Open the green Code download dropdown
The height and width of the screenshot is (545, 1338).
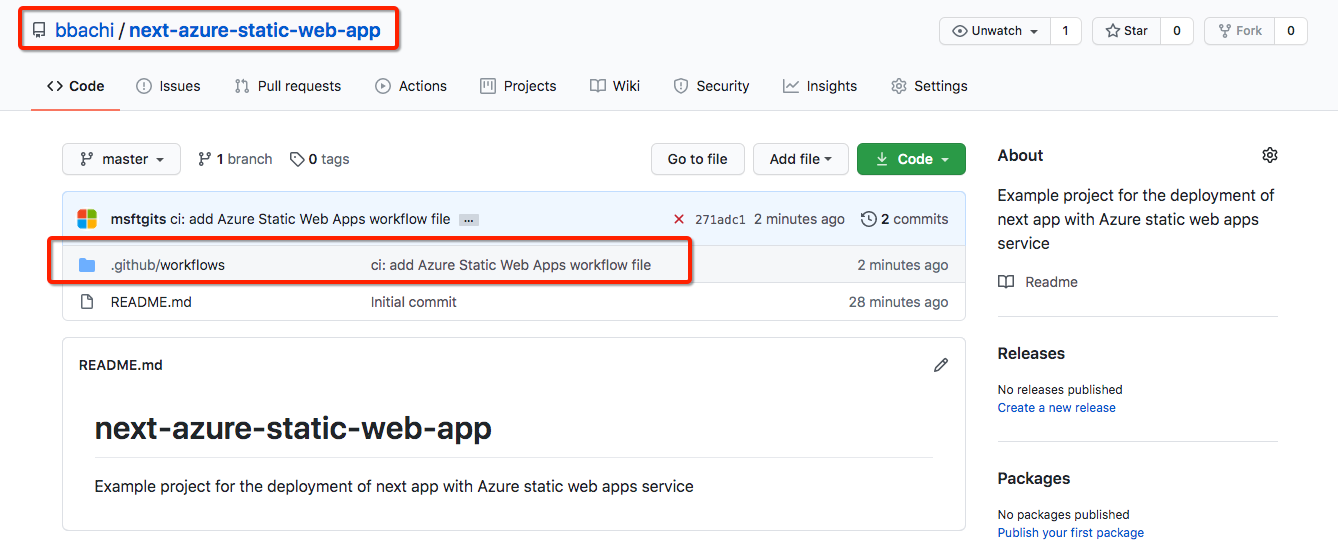(911, 159)
